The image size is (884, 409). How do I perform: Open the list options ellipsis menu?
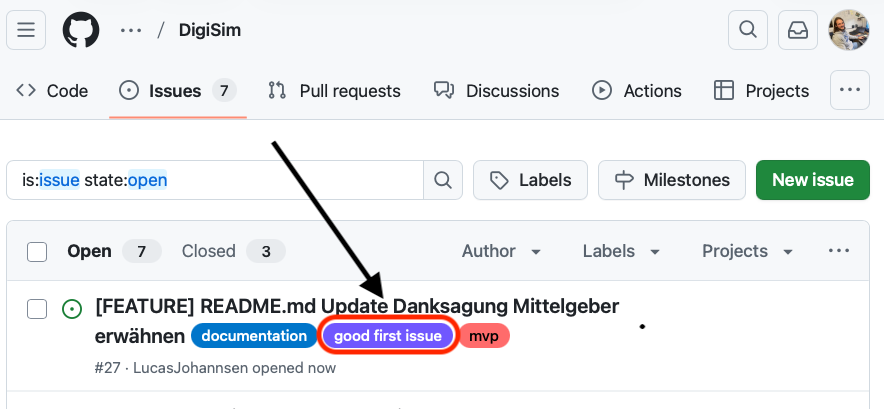[x=838, y=251]
